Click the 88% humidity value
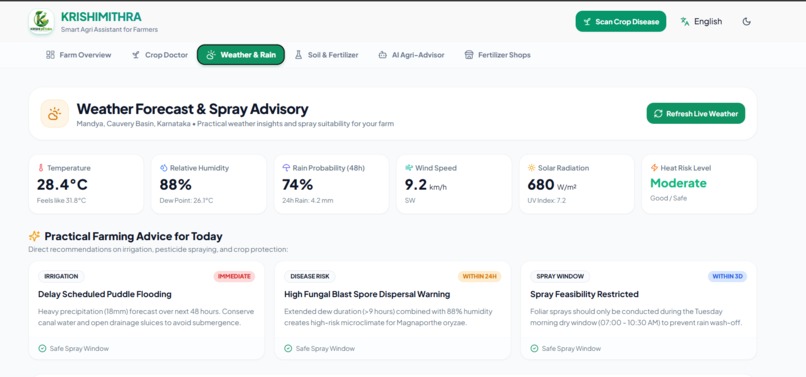The width and height of the screenshot is (806, 377). point(175,184)
